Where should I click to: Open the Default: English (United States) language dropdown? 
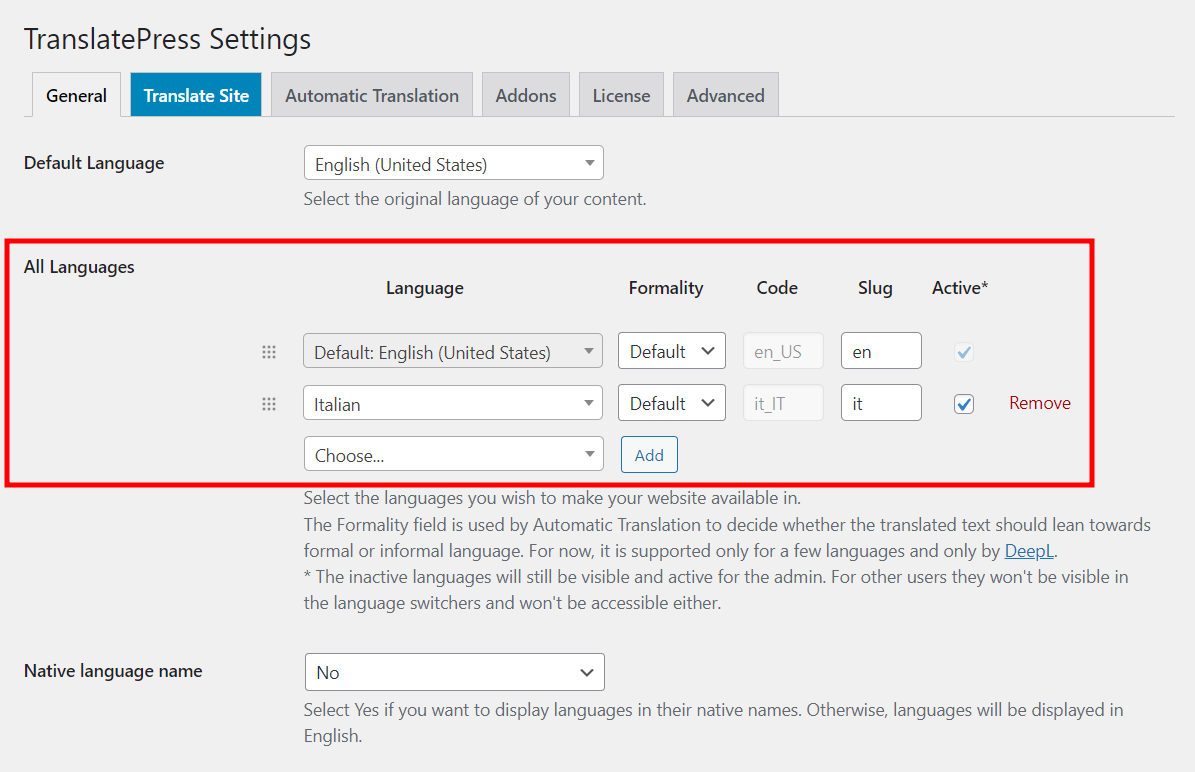pyautogui.click(x=453, y=351)
